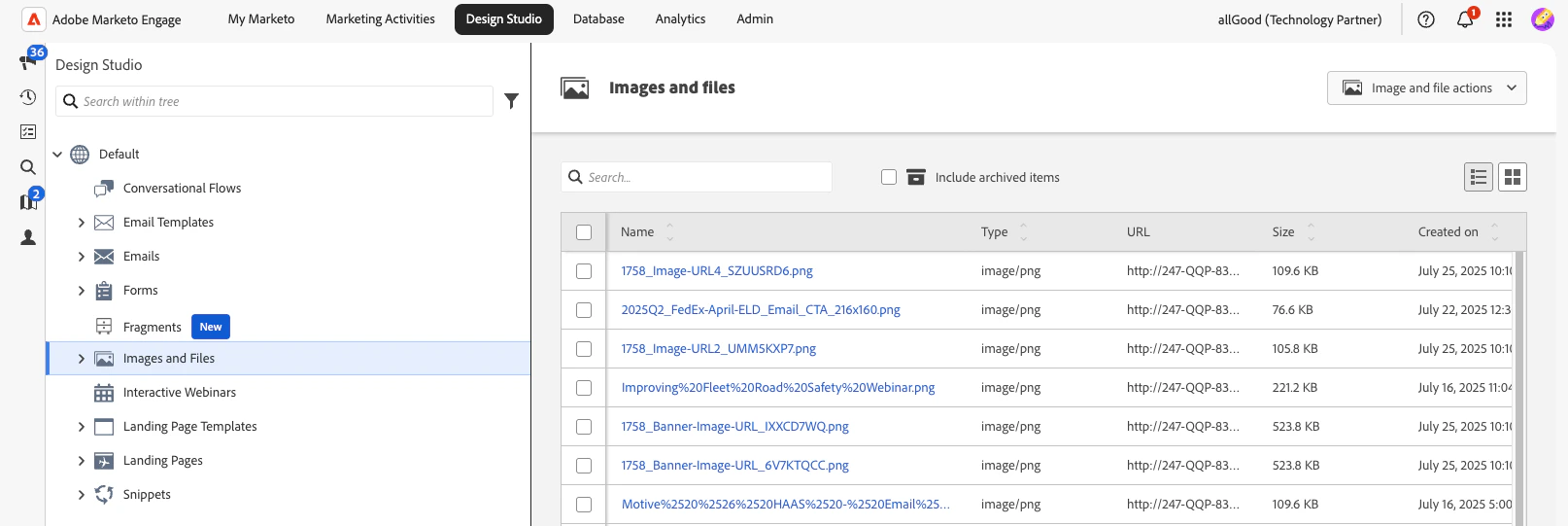This screenshot has height=526, width=1568.
Task: Click the Emails envelope icon
Action: point(104,257)
